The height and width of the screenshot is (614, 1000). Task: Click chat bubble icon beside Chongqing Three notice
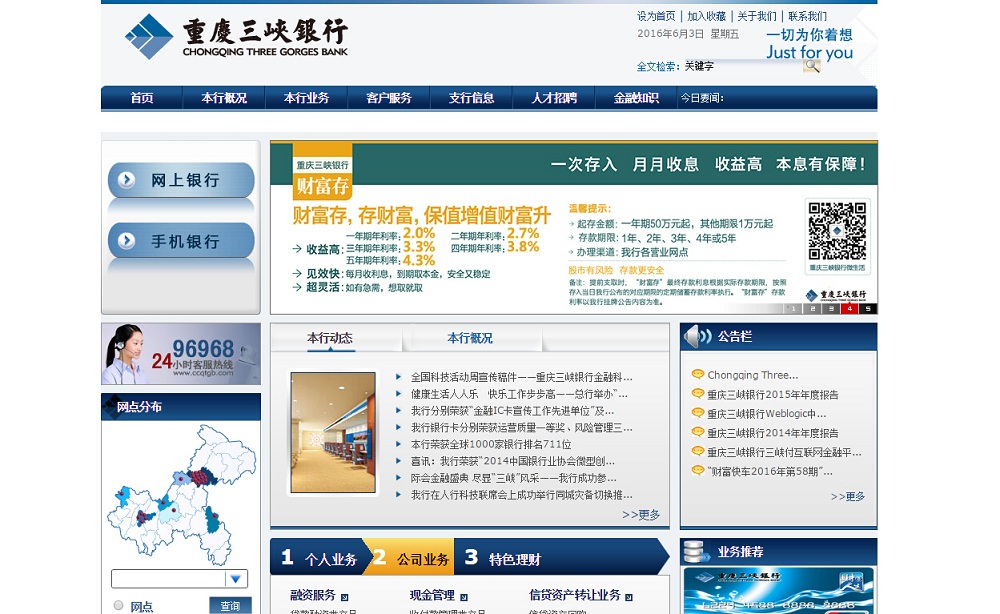pyautogui.click(x=698, y=374)
